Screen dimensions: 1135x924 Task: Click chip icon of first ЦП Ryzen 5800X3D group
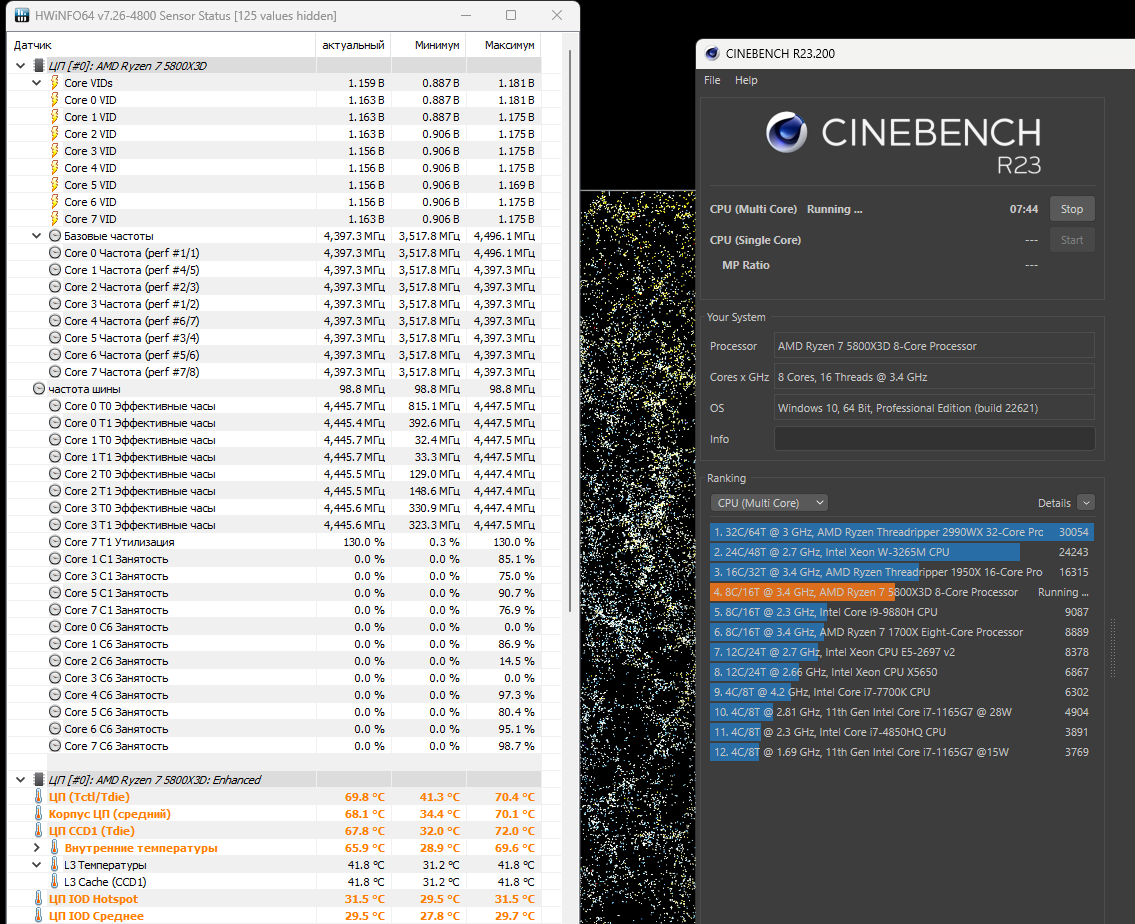pyautogui.click(x=39, y=66)
